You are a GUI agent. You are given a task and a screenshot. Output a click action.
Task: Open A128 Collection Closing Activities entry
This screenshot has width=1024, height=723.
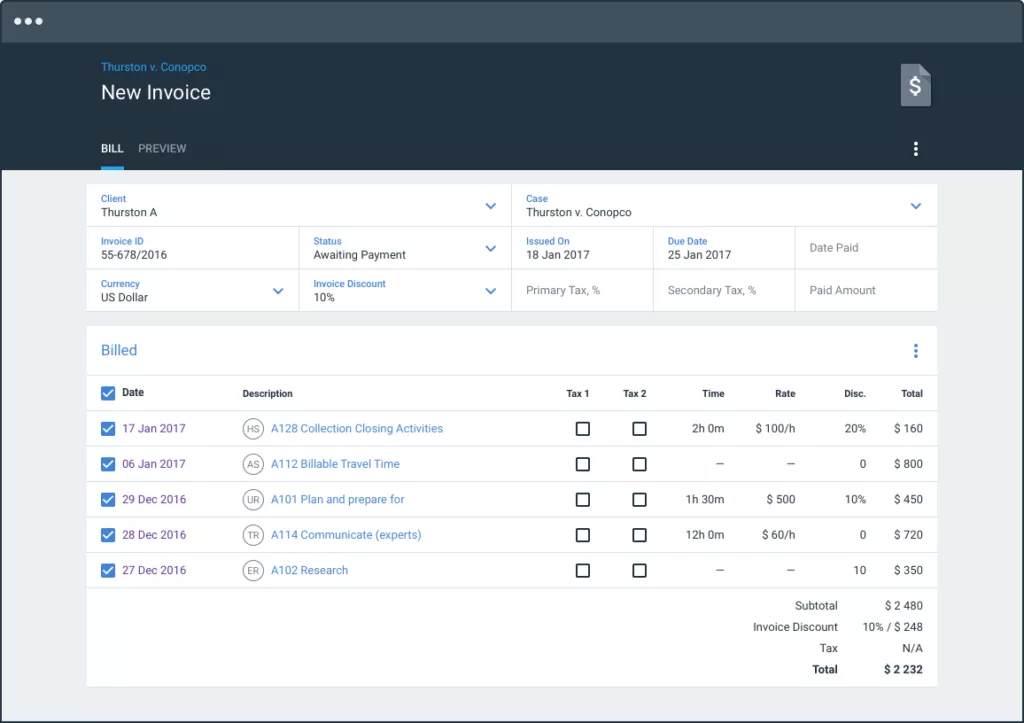click(x=357, y=428)
